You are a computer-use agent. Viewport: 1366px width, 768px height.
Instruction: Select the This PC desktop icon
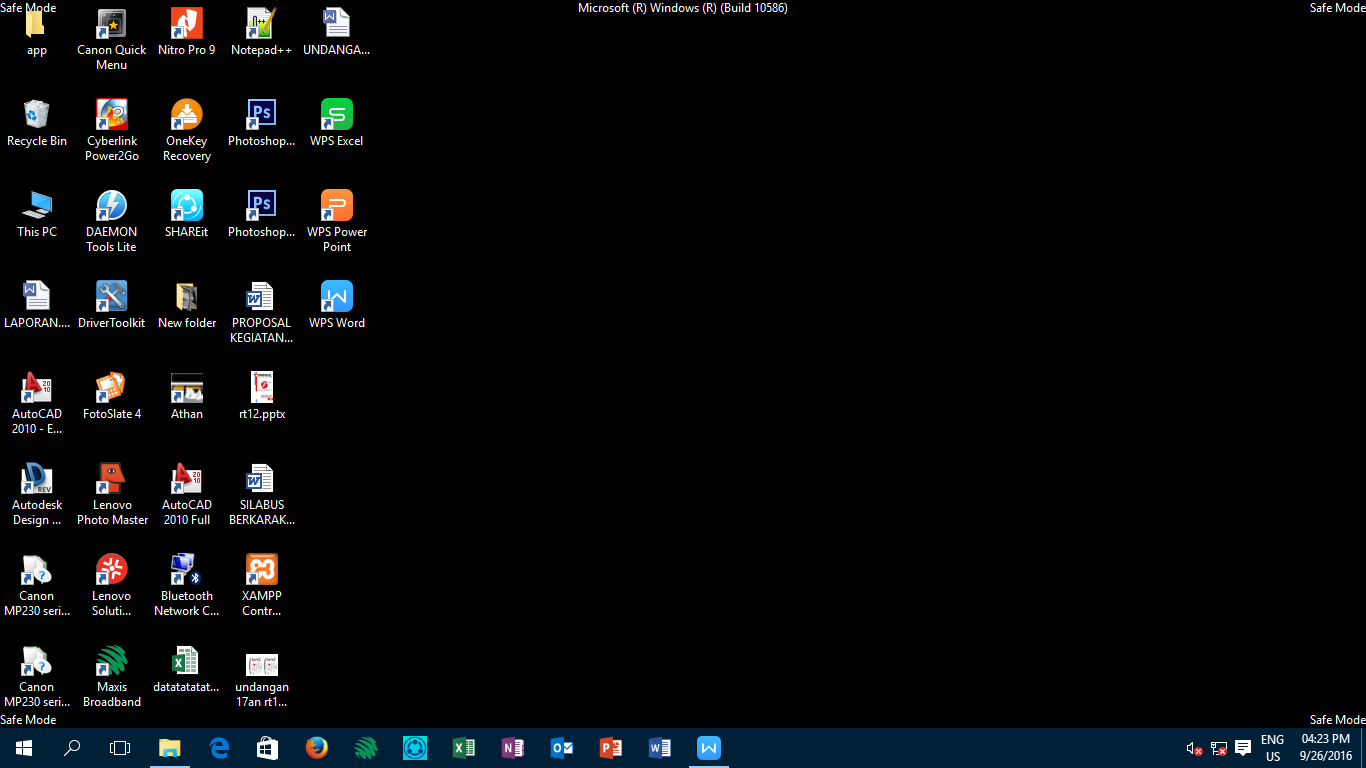tap(37, 215)
